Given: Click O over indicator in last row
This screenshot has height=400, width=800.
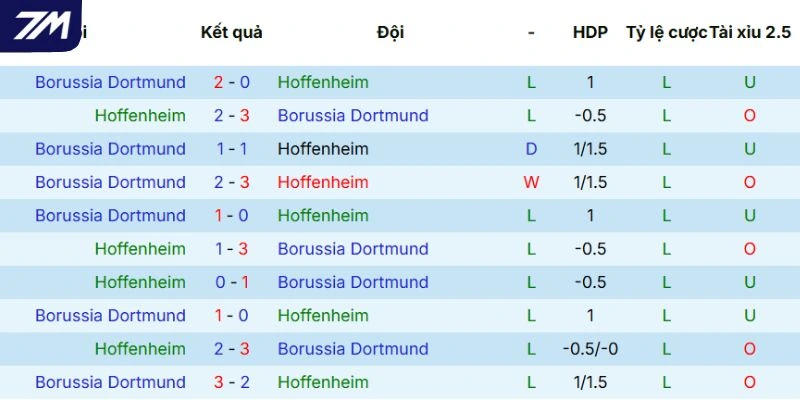Looking at the screenshot, I should pyautogui.click(x=750, y=382).
